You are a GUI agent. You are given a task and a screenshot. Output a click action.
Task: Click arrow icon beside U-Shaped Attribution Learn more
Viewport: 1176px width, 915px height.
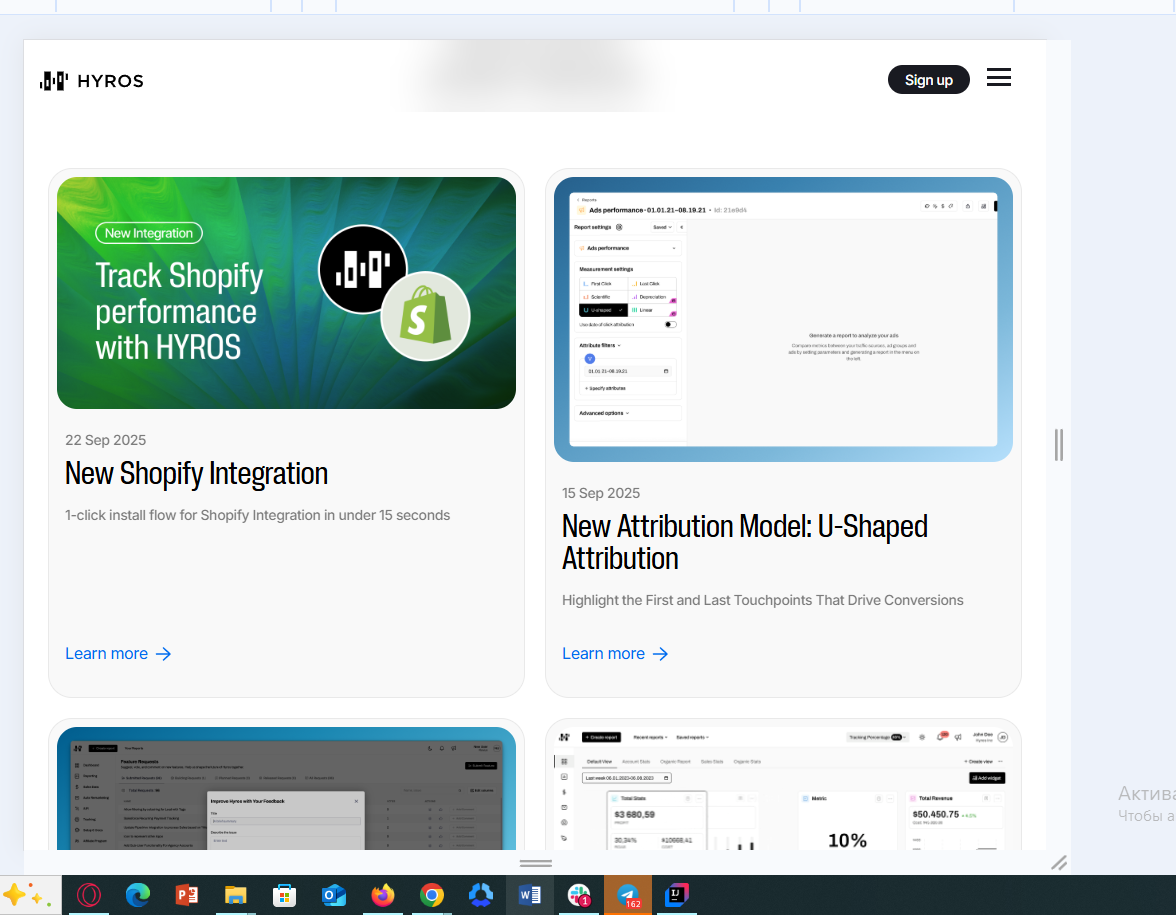point(661,654)
